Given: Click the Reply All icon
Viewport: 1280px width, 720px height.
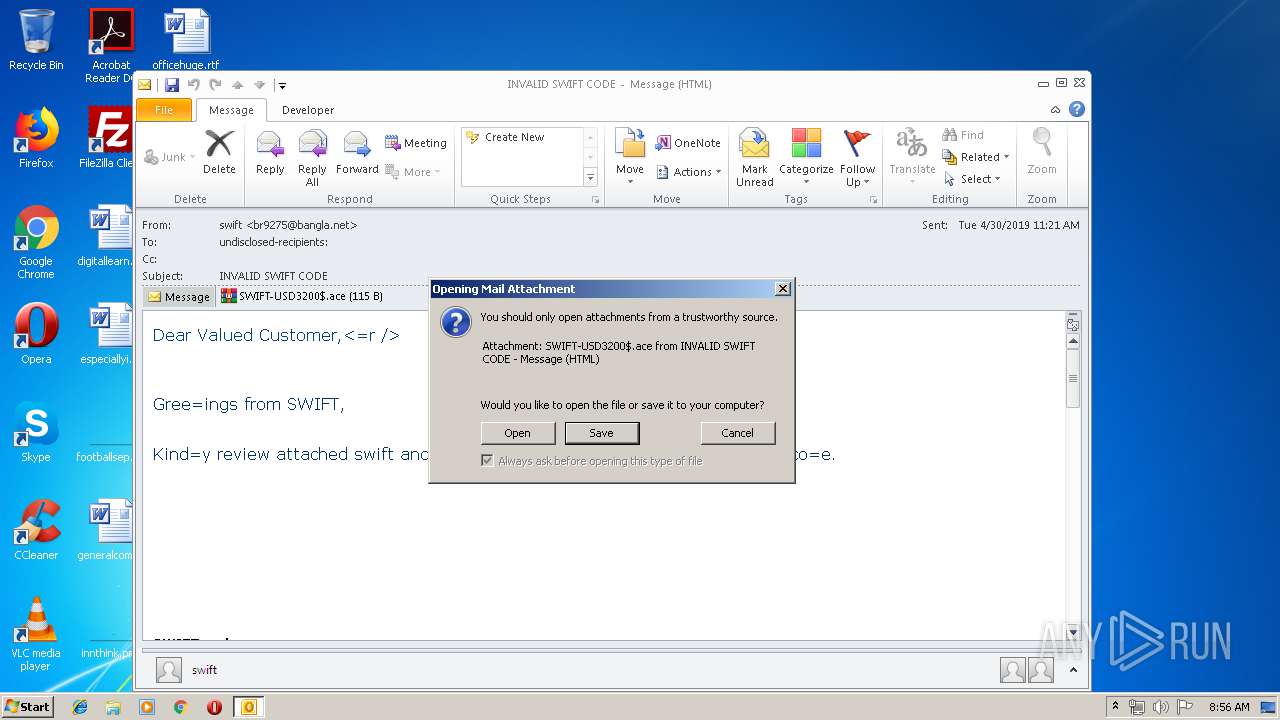Looking at the screenshot, I should pyautogui.click(x=312, y=145).
